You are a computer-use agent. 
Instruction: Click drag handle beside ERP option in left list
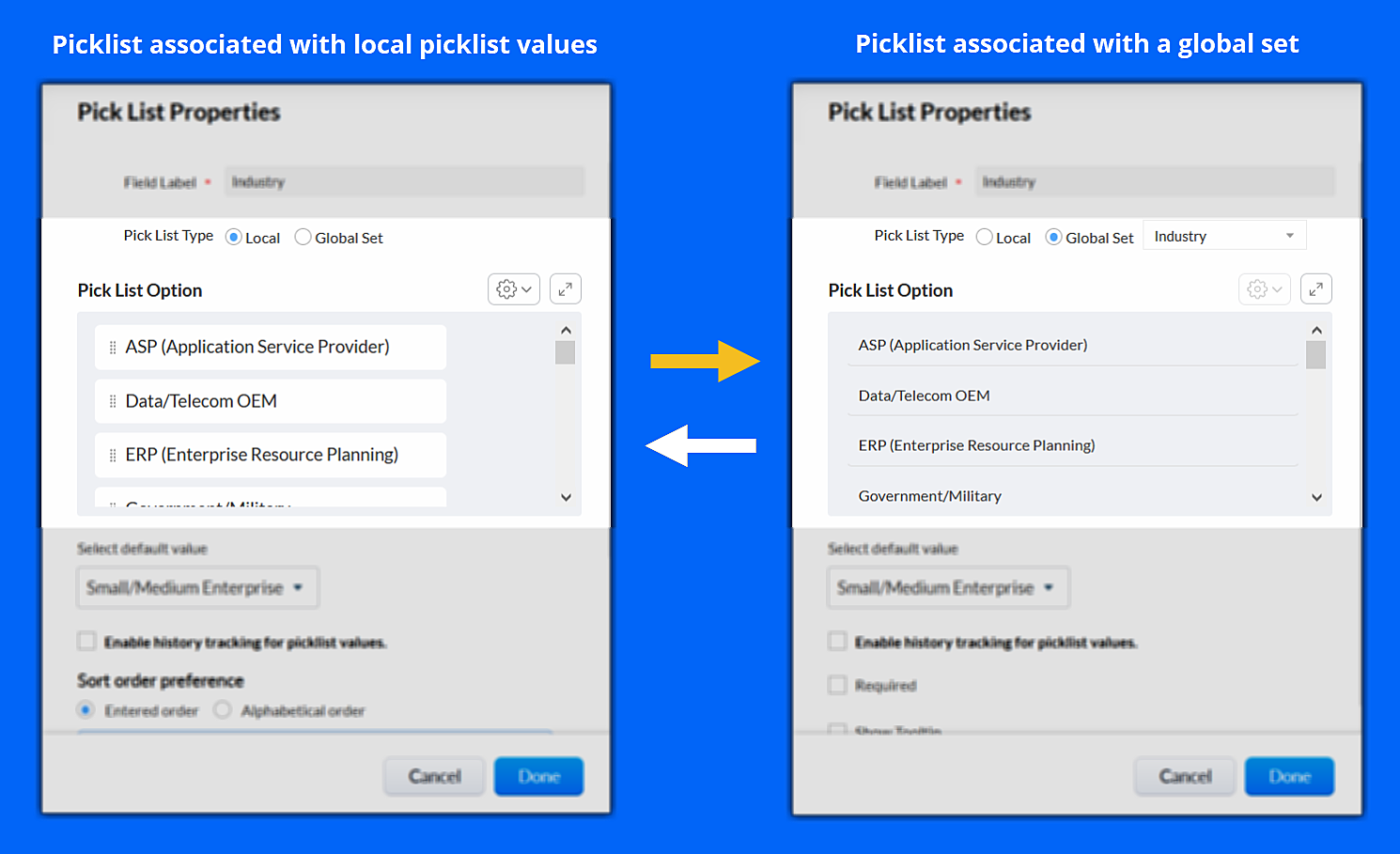pyautogui.click(x=113, y=456)
